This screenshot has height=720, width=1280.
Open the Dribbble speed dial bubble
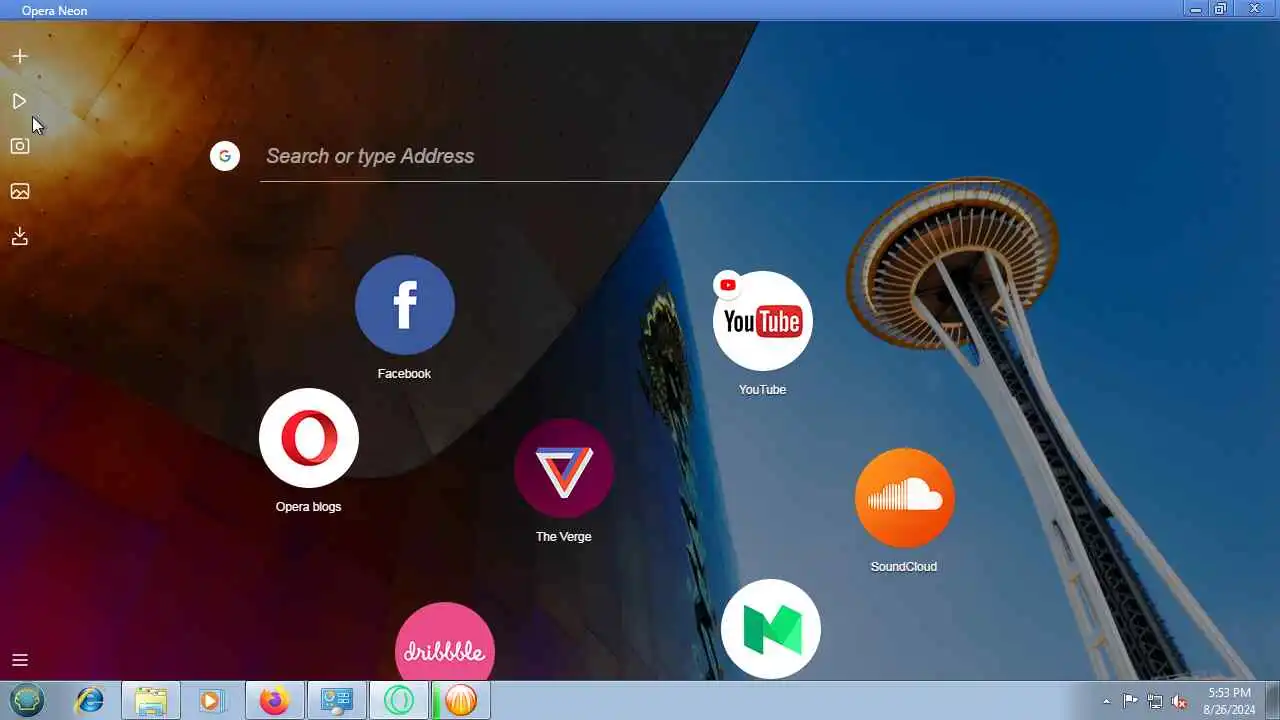click(445, 641)
